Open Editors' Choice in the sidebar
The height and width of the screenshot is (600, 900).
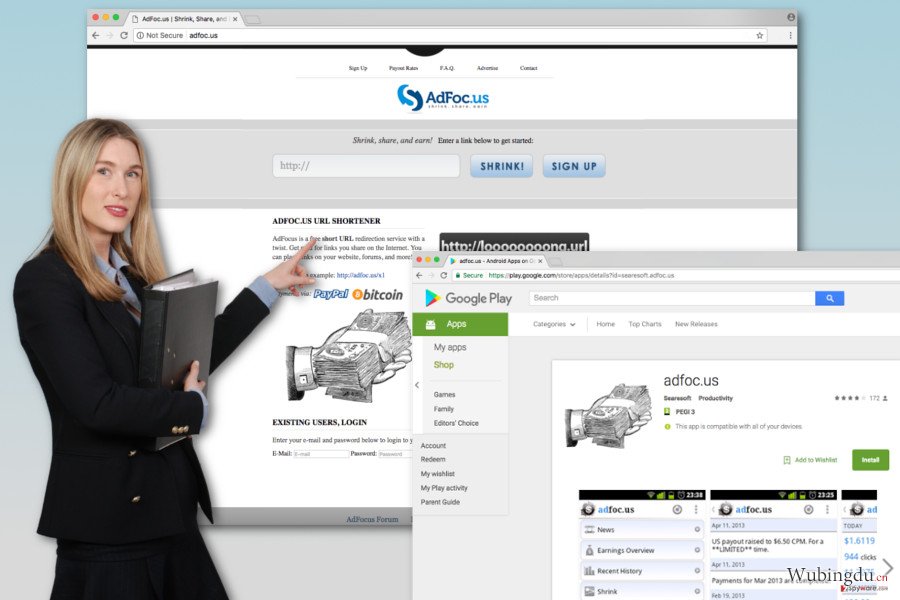pos(456,423)
